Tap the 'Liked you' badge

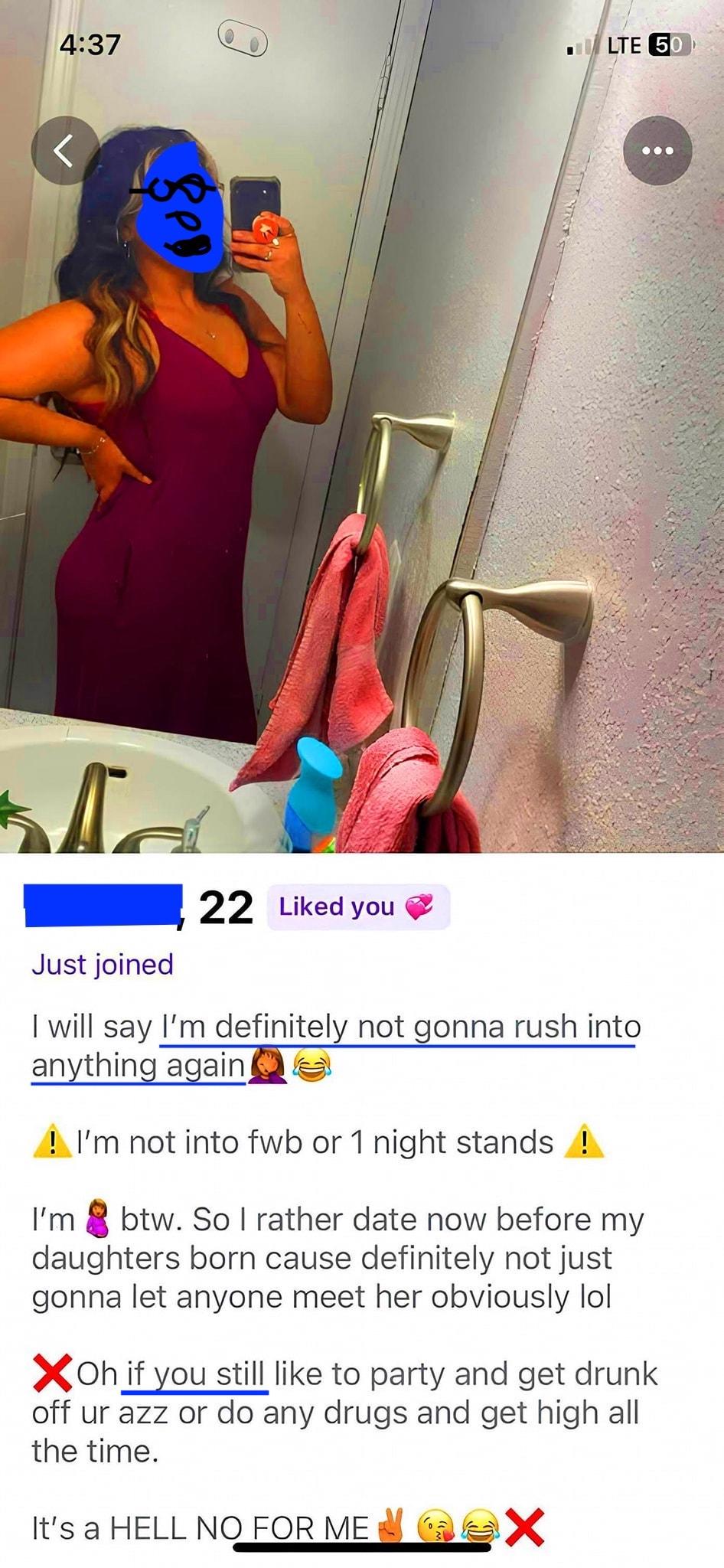358,907
